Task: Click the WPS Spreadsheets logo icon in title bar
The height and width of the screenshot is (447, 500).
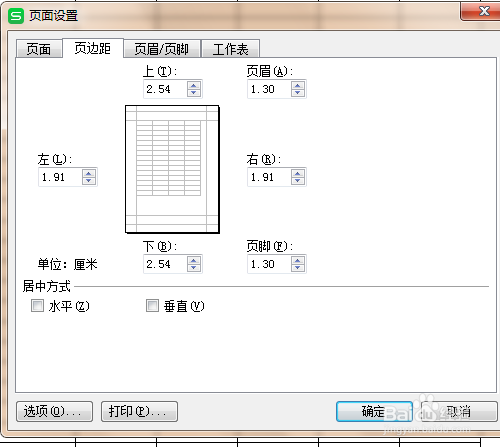Action: (16, 16)
